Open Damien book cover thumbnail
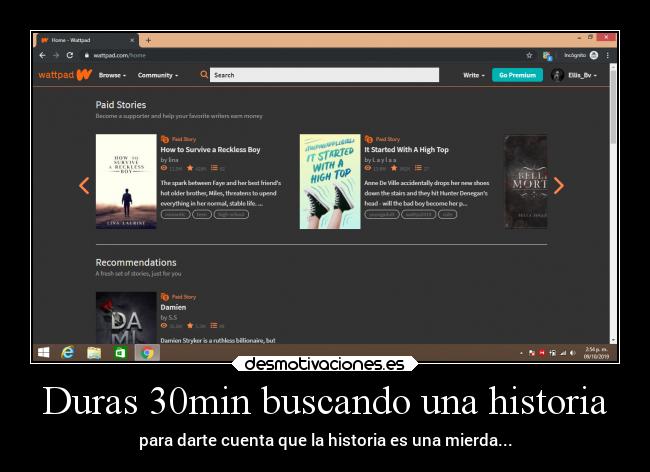Screen dimensions: 650x472 [x=126, y=317]
